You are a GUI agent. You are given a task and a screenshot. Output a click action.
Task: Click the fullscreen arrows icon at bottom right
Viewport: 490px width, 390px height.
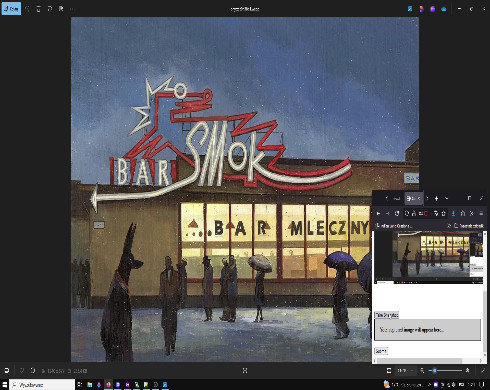tap(483, 370)
